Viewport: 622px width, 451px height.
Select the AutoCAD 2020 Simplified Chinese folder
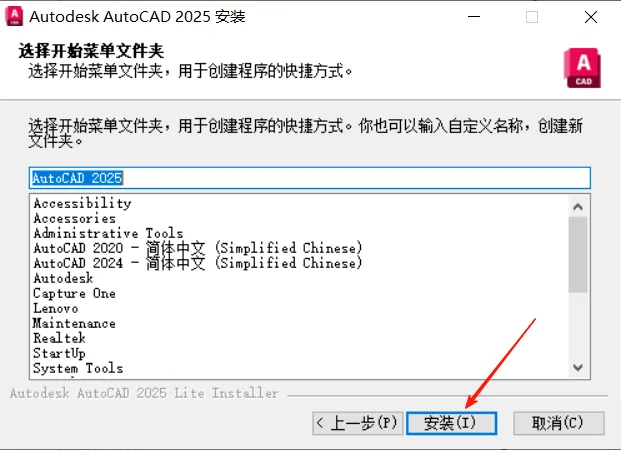198,248
